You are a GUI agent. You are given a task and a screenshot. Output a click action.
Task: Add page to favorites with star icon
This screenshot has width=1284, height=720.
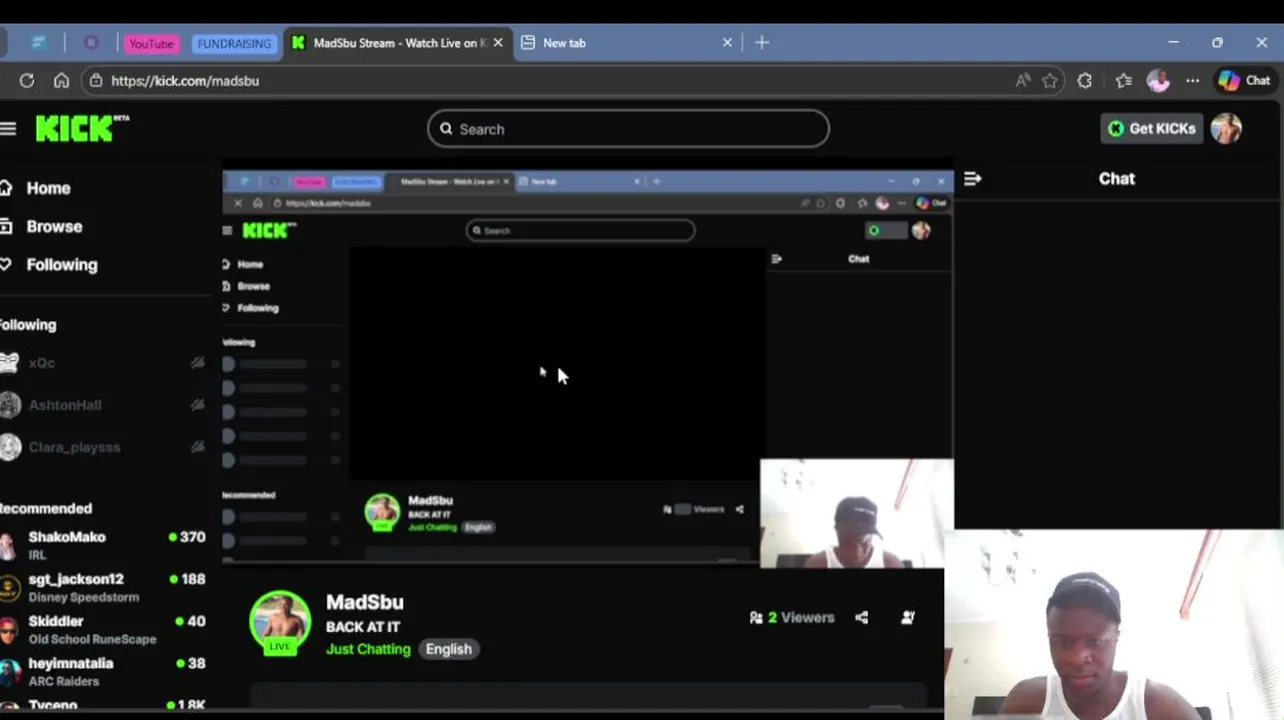(x=1050, y=80)
